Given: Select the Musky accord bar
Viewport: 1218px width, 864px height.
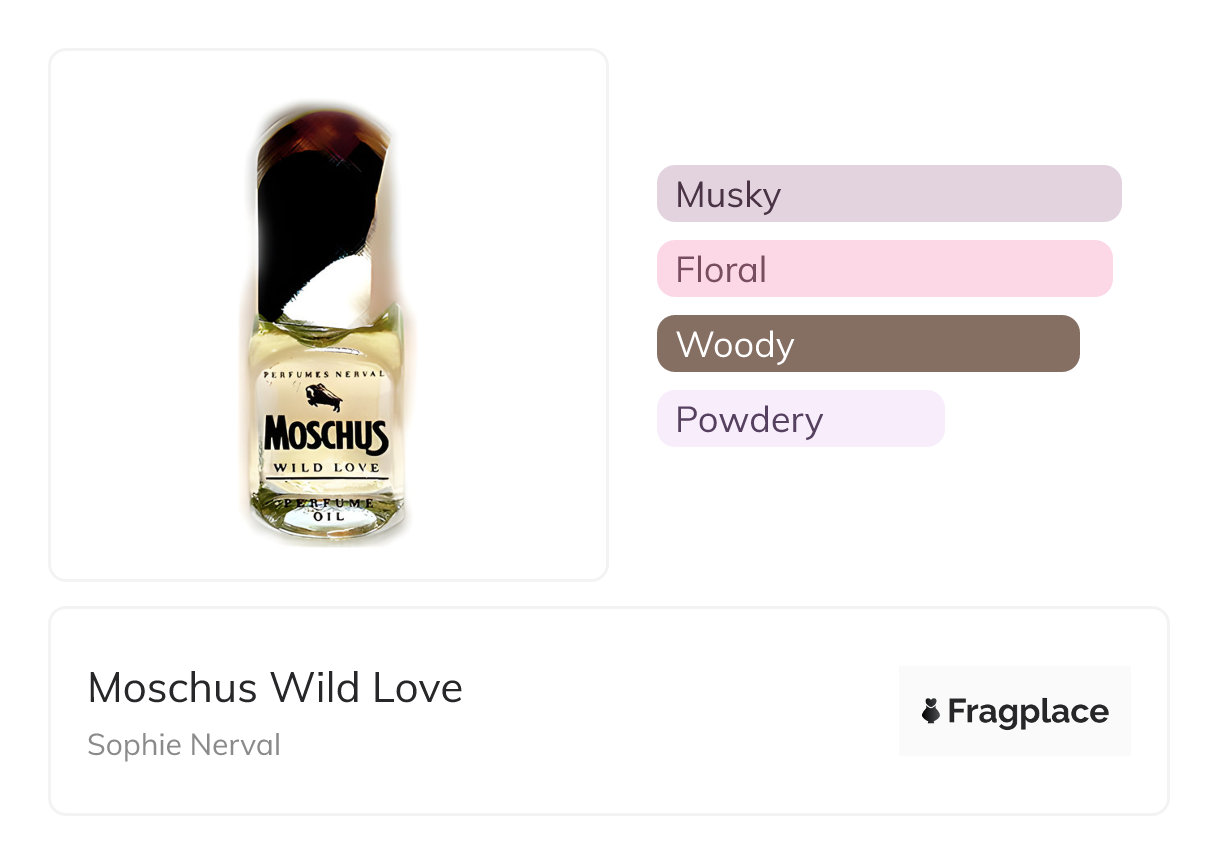Looking at the screenshot, I should pyautogui.click(x=888, y=193).
